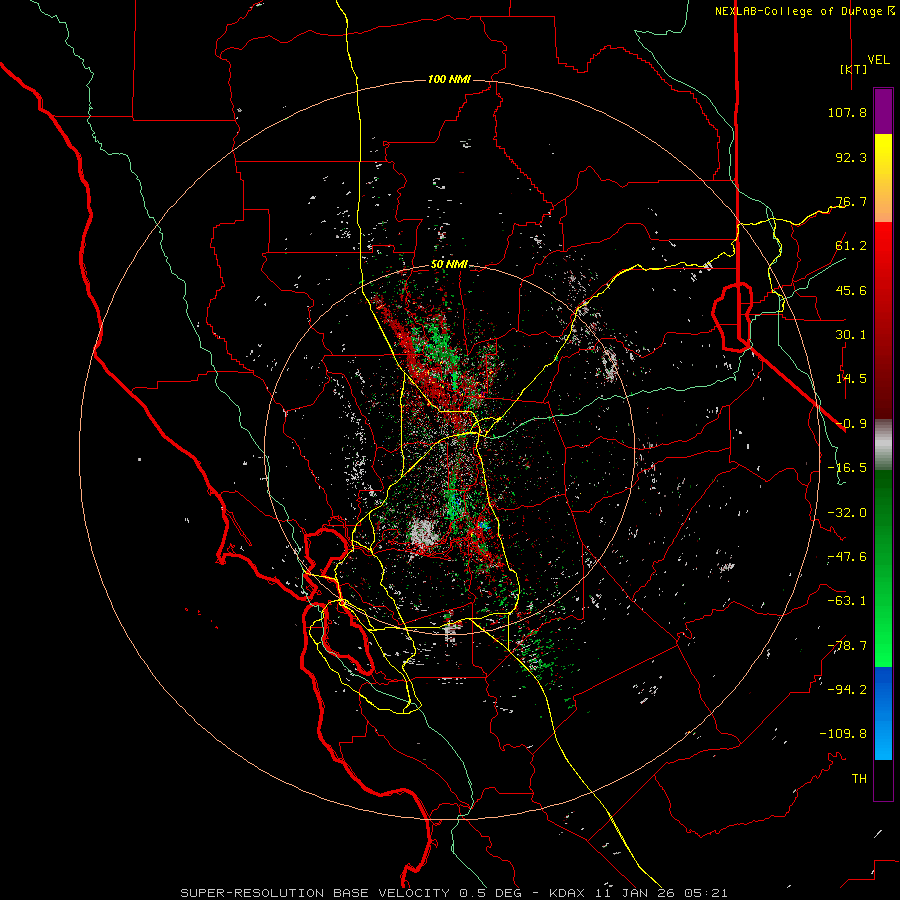The image size is (900, 900).
Task: Click the NEXLAB-College of DuPage label
Action: 798,11
